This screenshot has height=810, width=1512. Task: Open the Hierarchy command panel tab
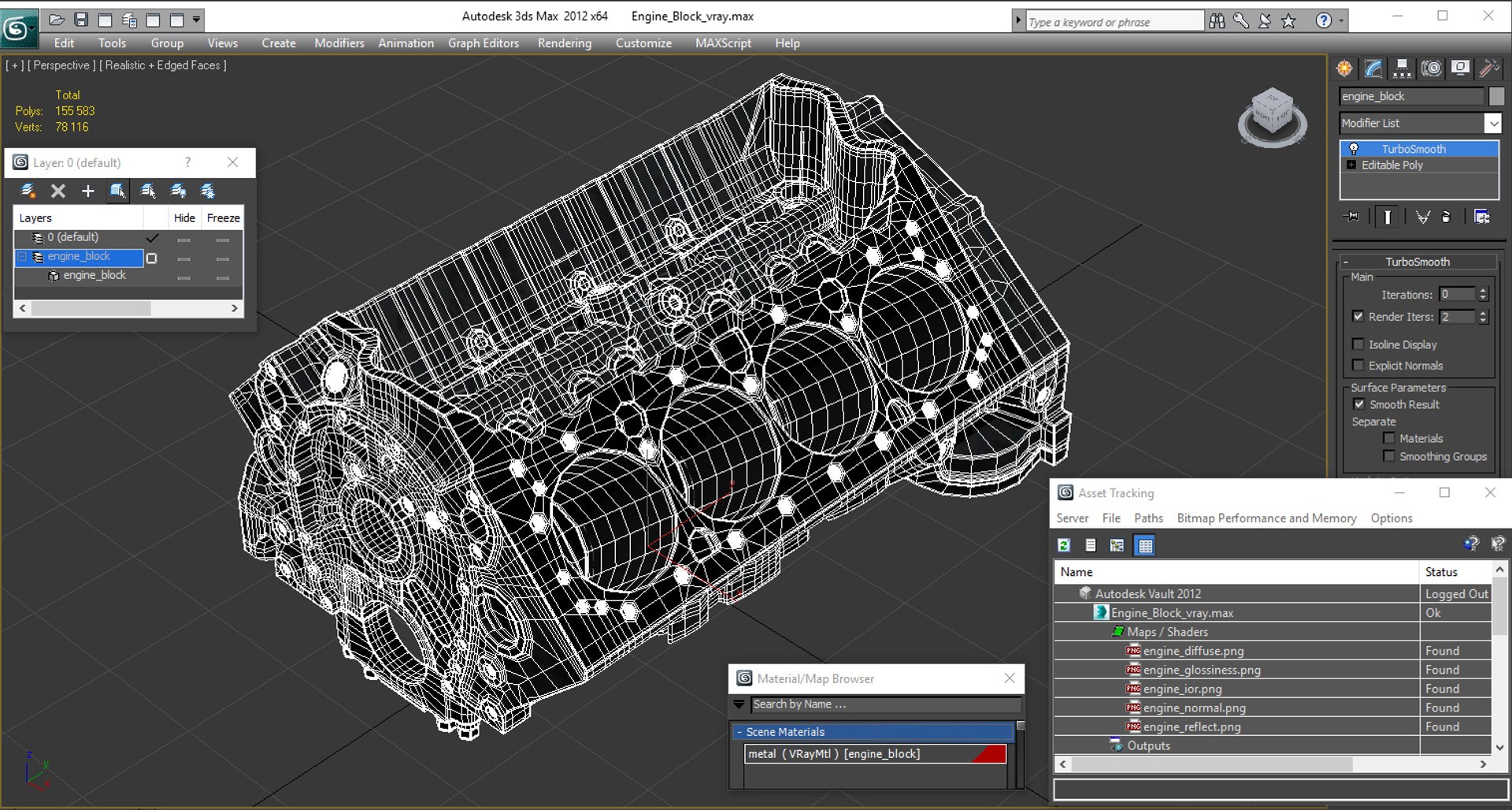click(1403, 69)
